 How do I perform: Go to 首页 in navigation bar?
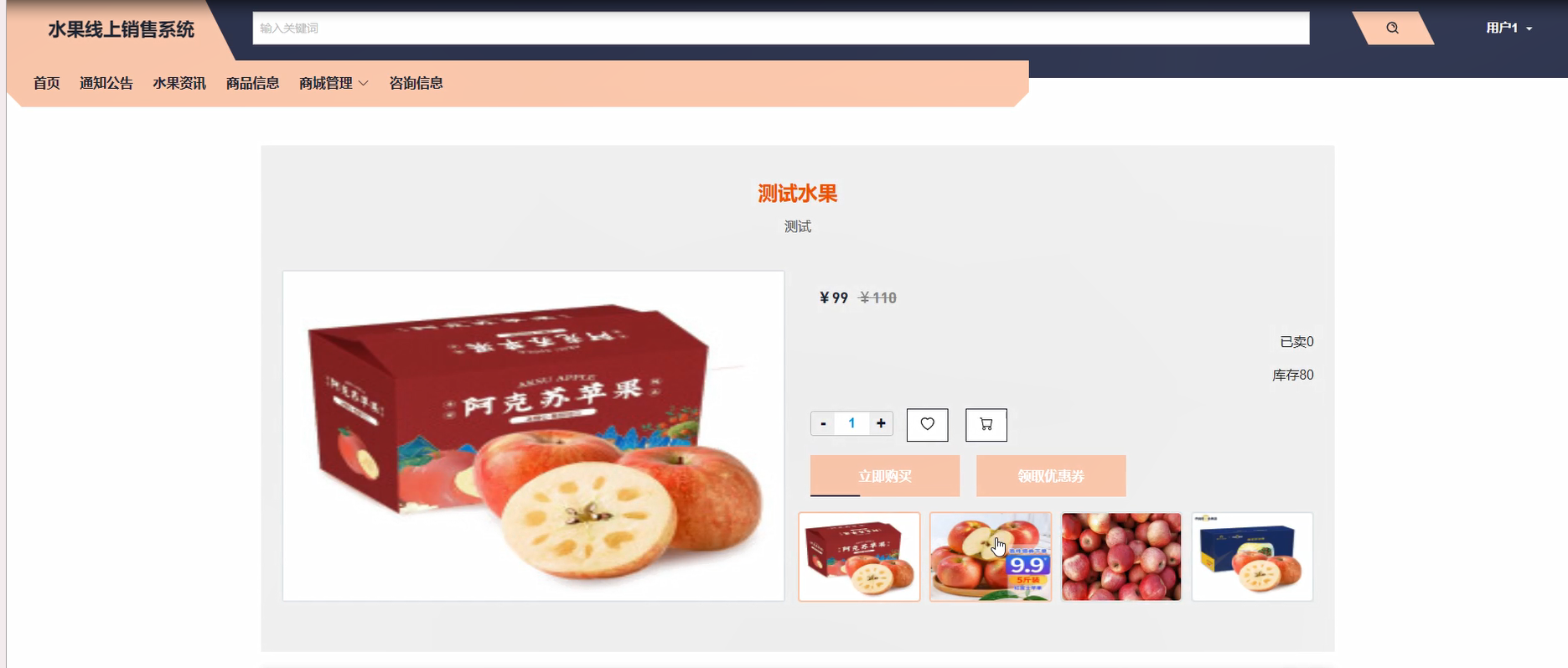coord(47,83)
